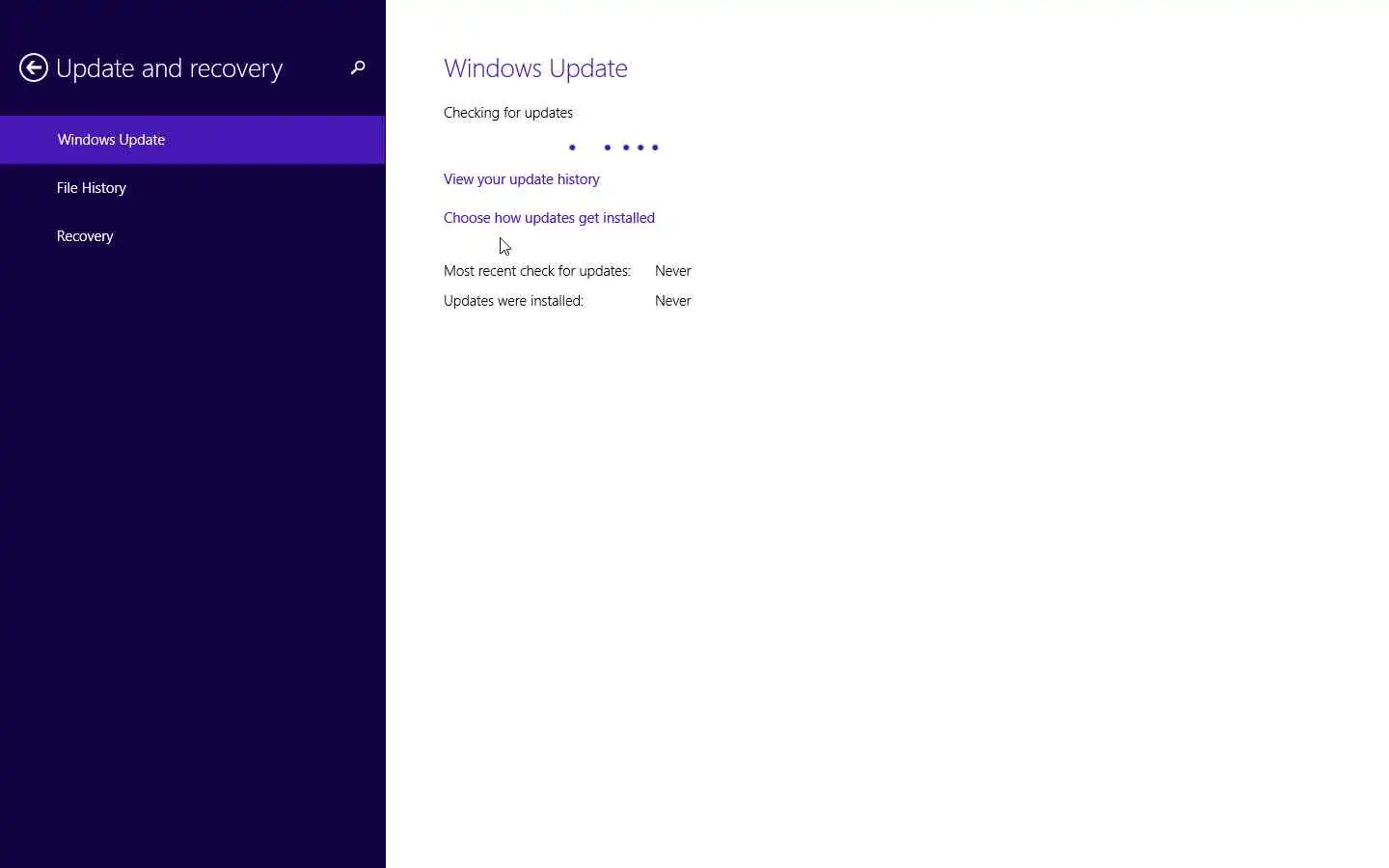Click 'Most recent check for updates:' label
The height and width of the screenshot is (868, 1389).
click(x=537, y=271)
